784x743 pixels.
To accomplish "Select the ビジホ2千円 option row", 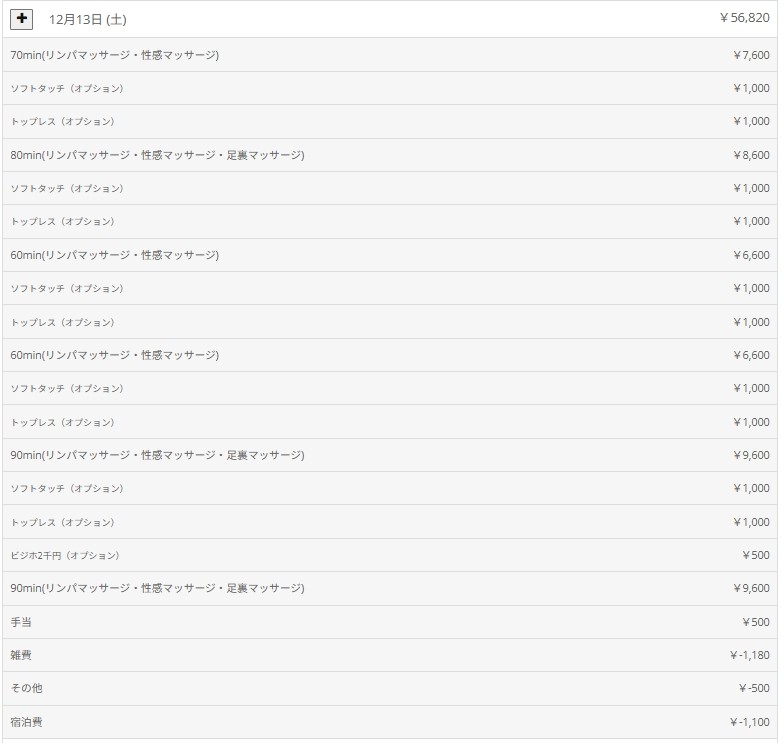I will [65, 555].
